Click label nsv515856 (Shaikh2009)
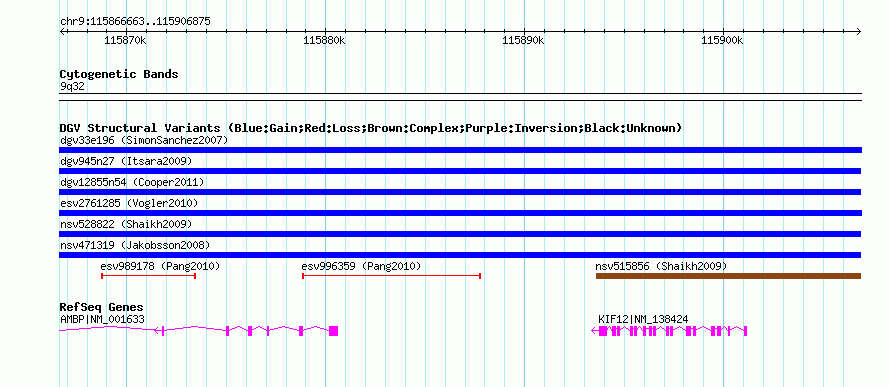The width and height of the screenshot is (890, 387). 661,266
